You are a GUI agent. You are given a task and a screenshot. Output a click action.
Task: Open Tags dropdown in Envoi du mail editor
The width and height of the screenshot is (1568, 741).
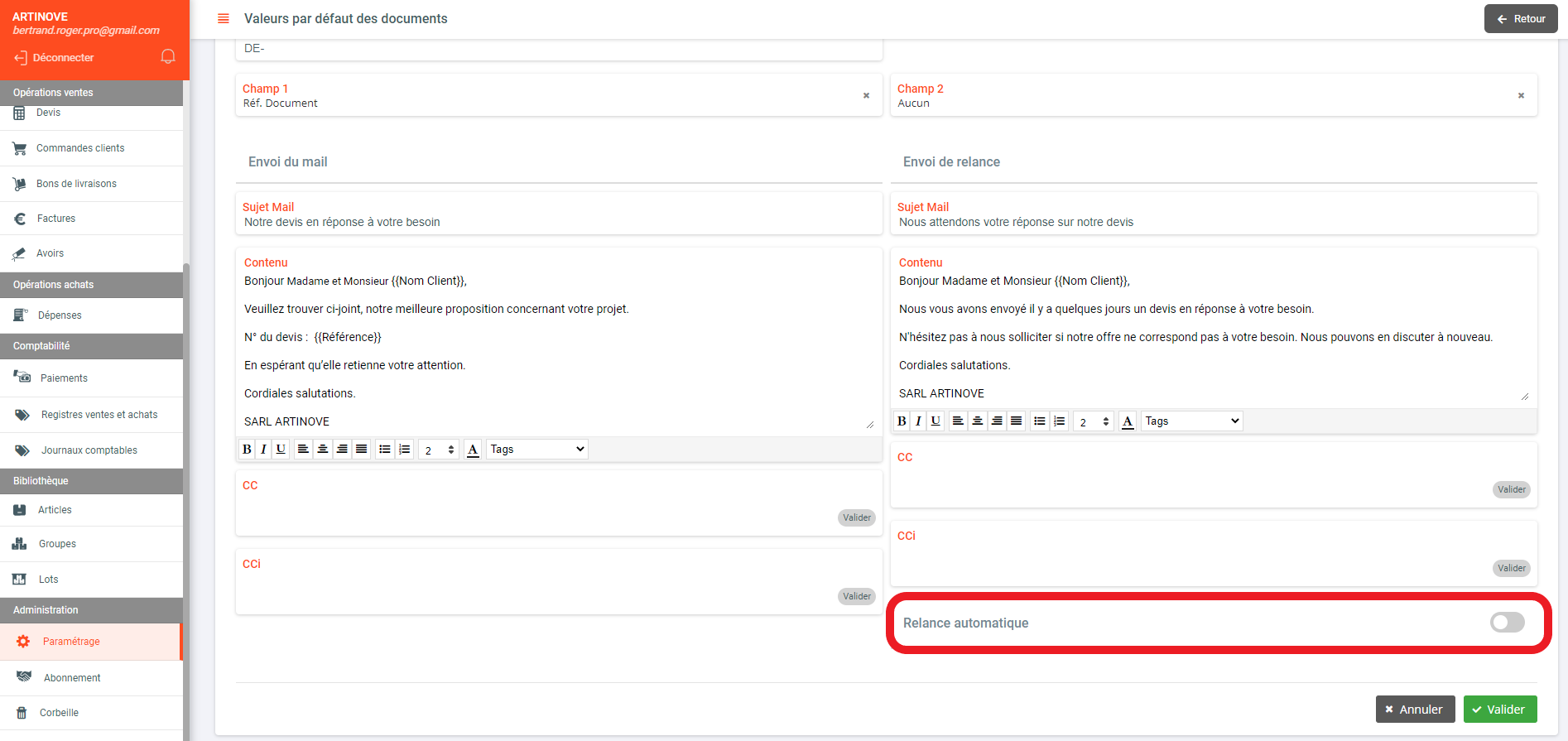(537, 450)
